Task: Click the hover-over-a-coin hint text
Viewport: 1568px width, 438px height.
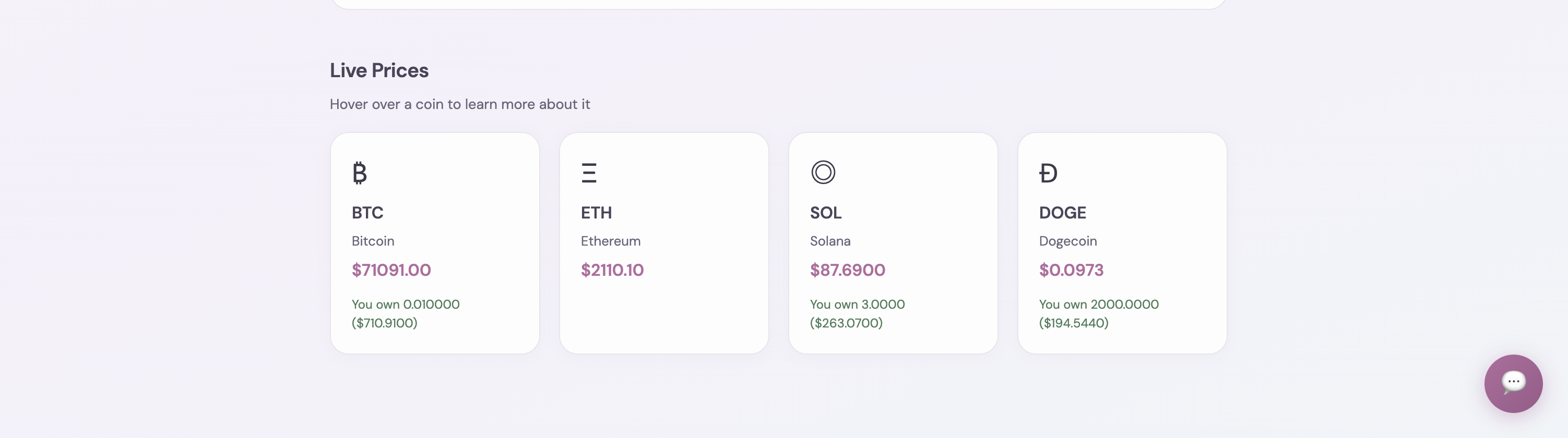Action: pos(460,104)
